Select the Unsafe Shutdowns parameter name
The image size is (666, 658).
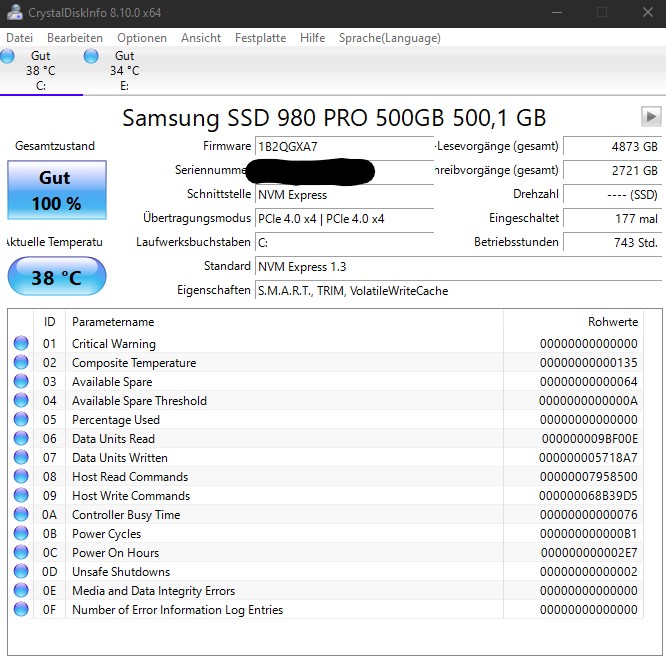click(x=121, y=572)
